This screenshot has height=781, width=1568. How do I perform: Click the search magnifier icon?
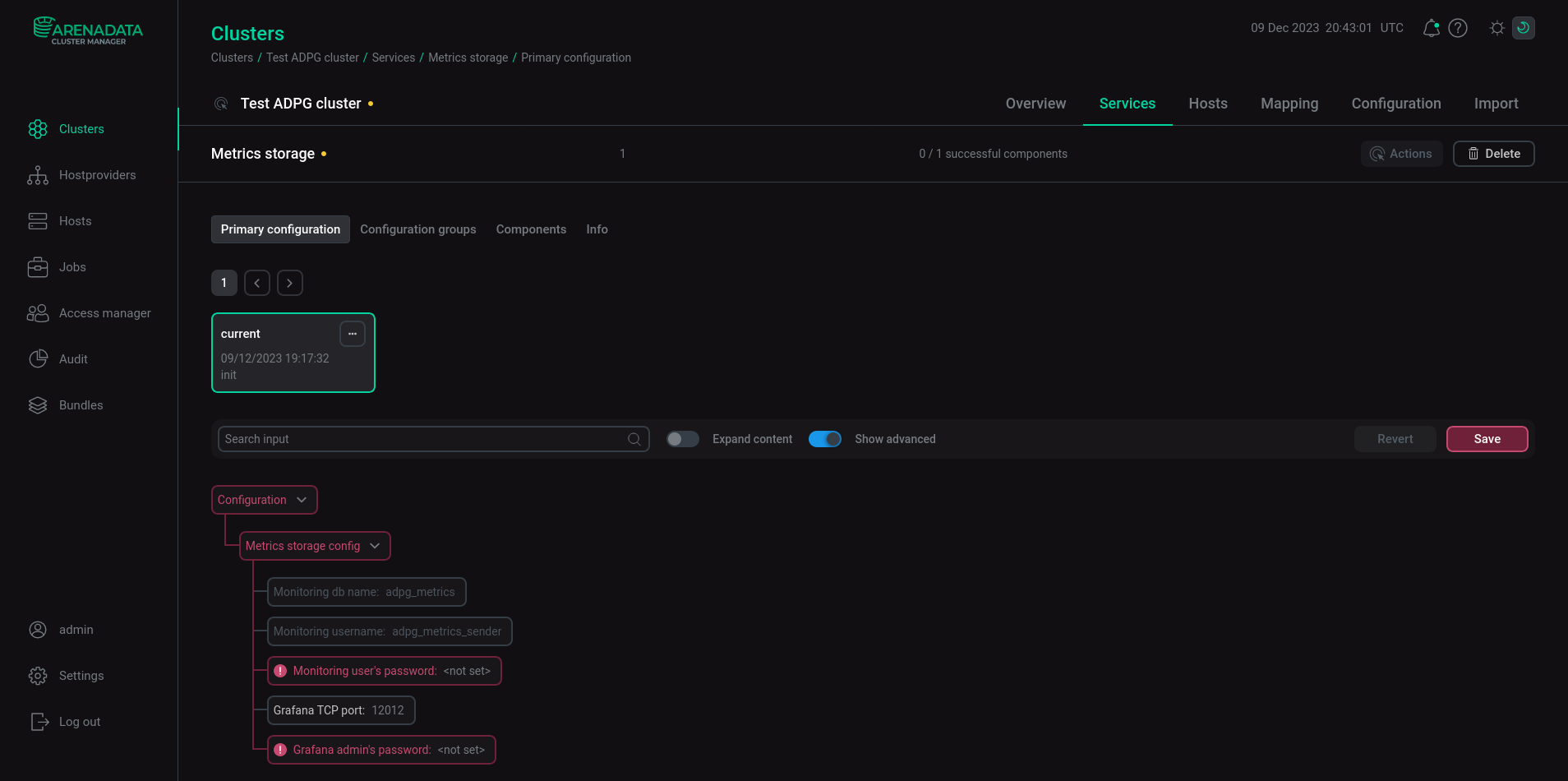click(x=634, y=439)
